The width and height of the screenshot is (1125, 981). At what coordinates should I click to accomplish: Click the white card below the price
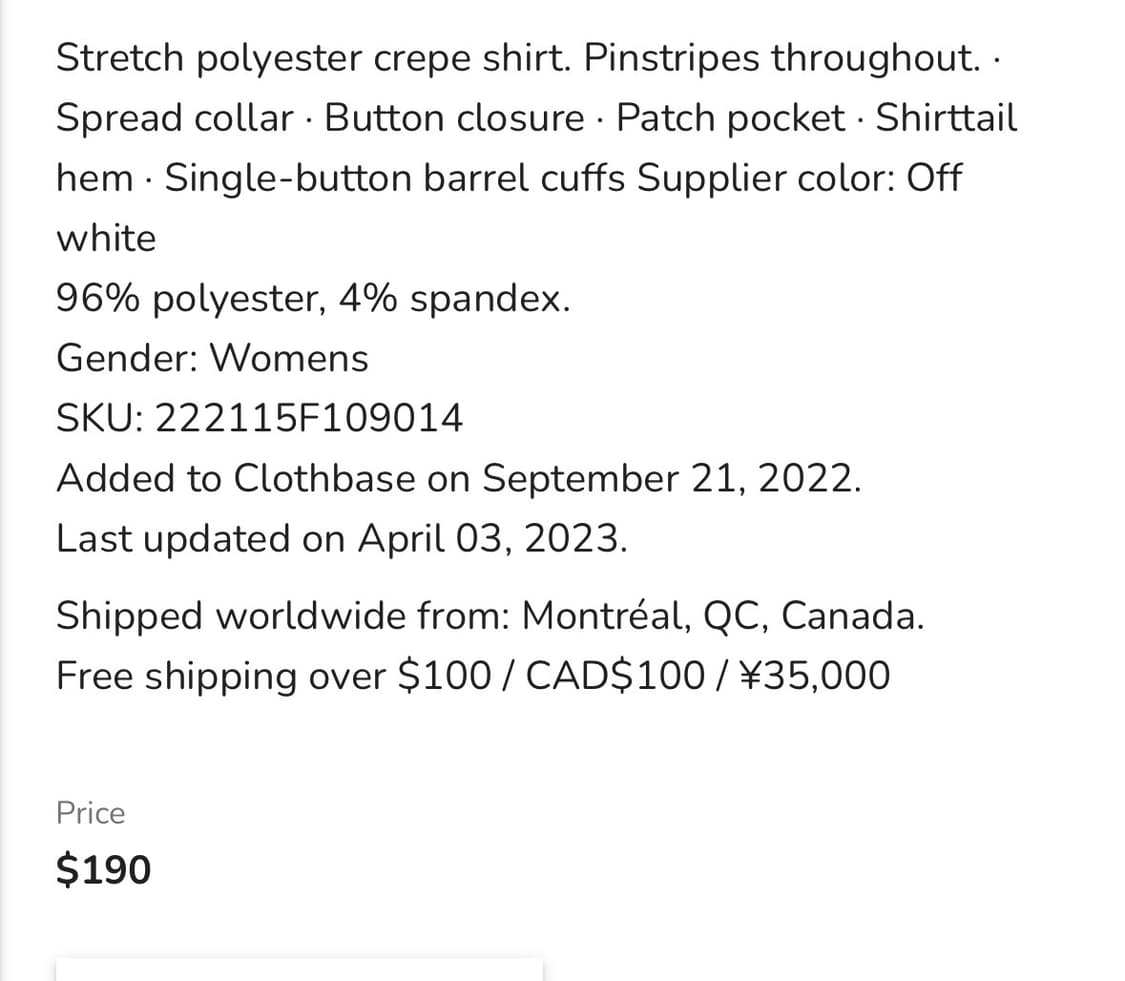[x=300, y=970]
